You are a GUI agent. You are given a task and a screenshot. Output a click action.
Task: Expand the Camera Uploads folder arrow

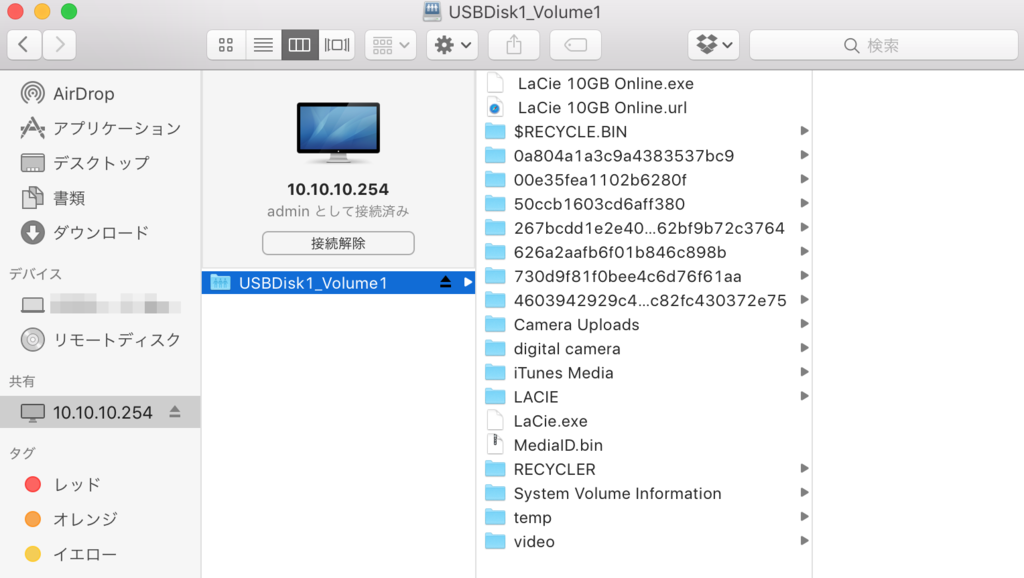(805, 324)
